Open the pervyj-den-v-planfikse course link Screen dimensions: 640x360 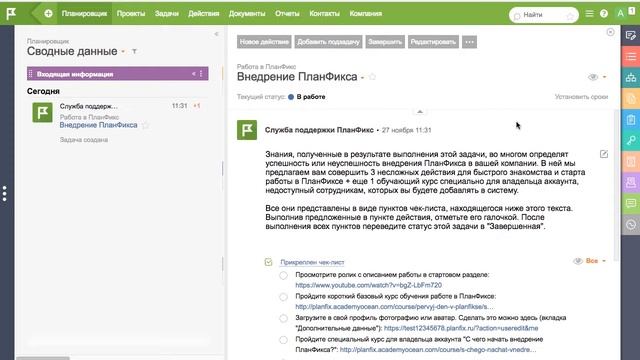point(395,307)
